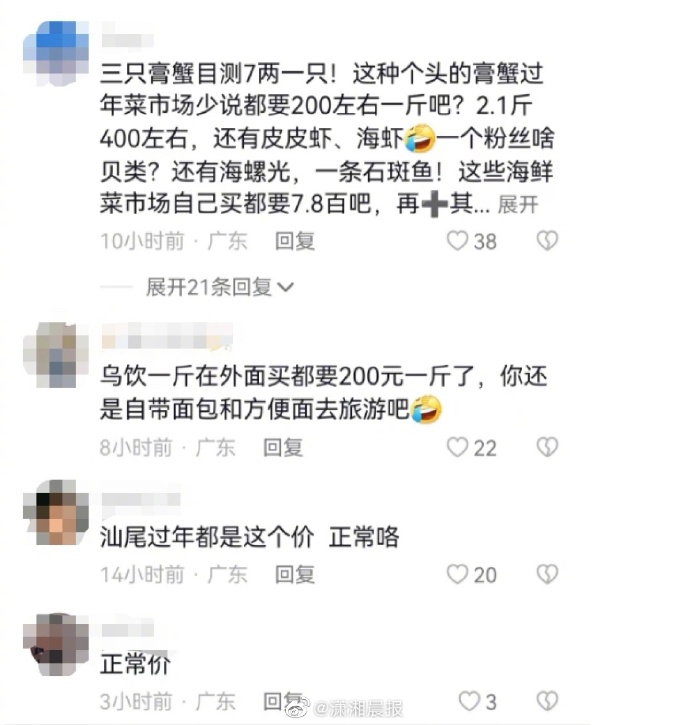Image resolution: width=690 pixels, height=725 pixels.
Task: Dislike the 乌饮一斤 comment
Action: (547, 447)
